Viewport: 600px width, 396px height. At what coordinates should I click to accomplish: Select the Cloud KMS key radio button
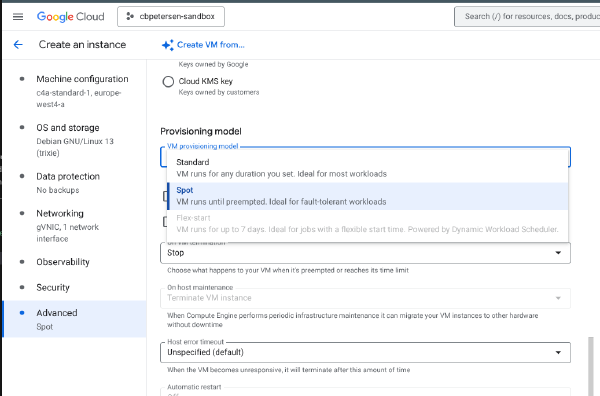click(x=168, y=81)
